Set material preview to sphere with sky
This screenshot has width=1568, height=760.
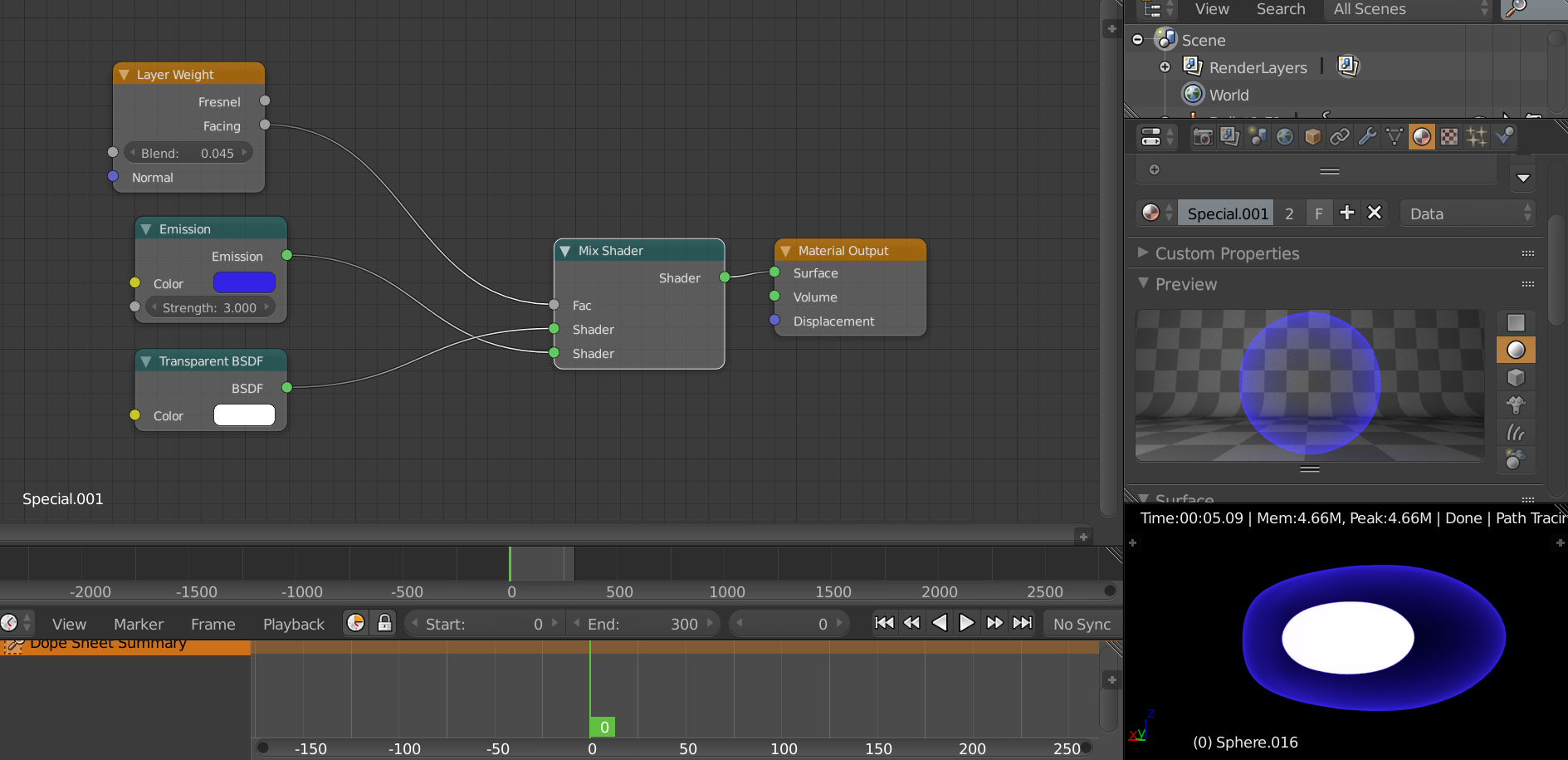pyautogui.click(x=1516, y=459)
